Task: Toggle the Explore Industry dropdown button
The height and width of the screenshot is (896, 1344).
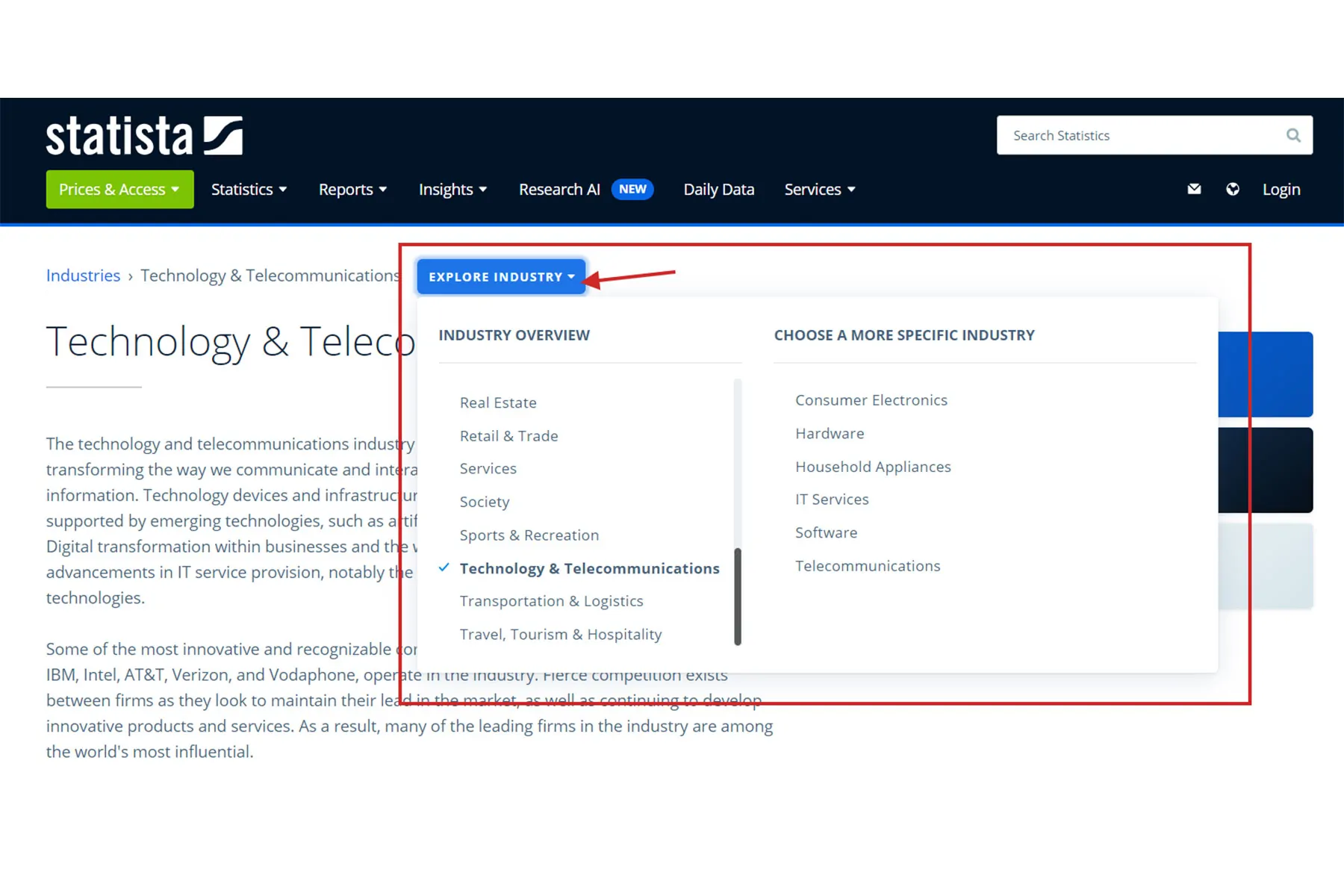Action: [x=501, y=277]
